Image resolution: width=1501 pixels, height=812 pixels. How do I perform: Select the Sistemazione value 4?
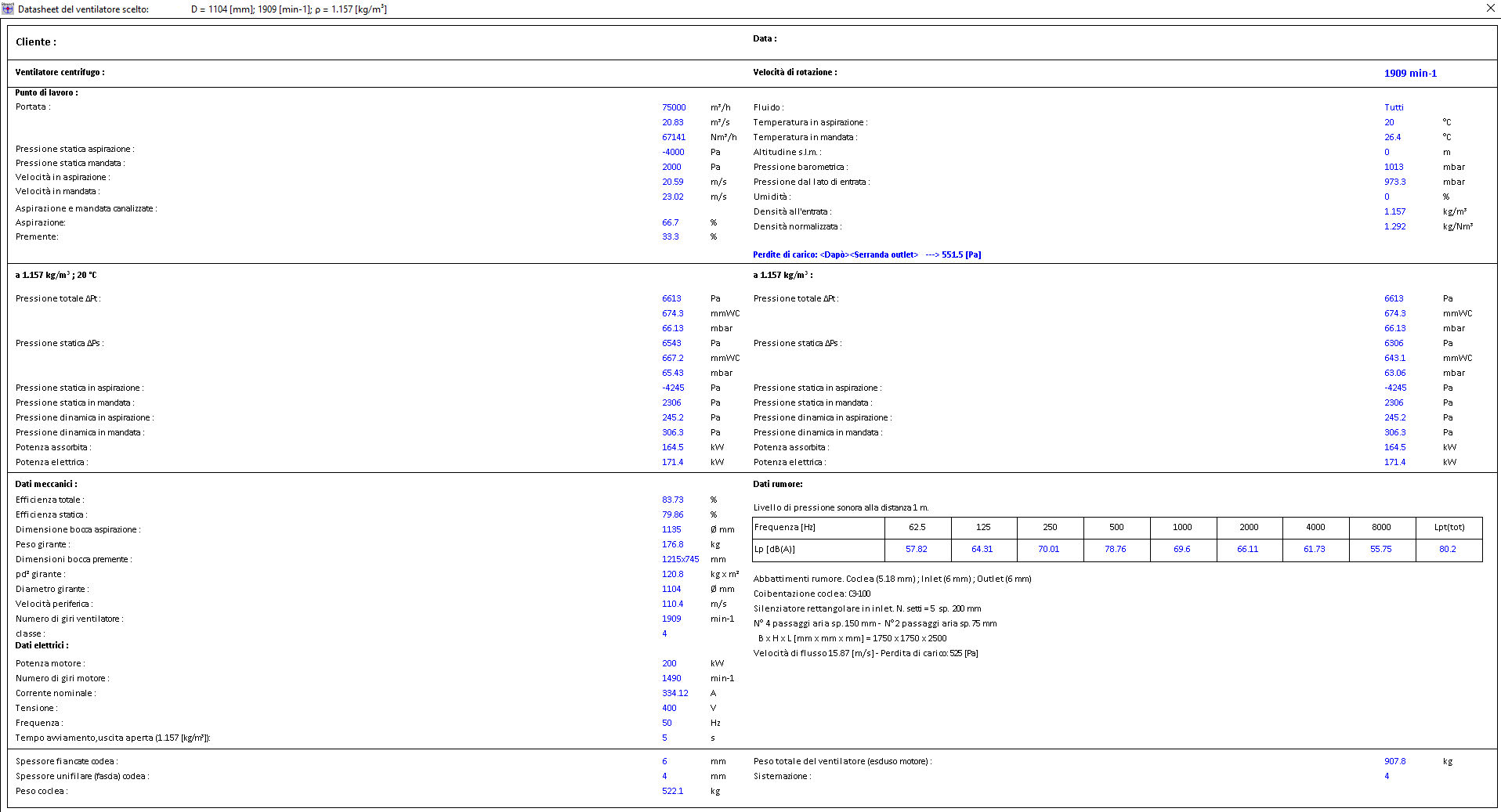(1386, 776)
